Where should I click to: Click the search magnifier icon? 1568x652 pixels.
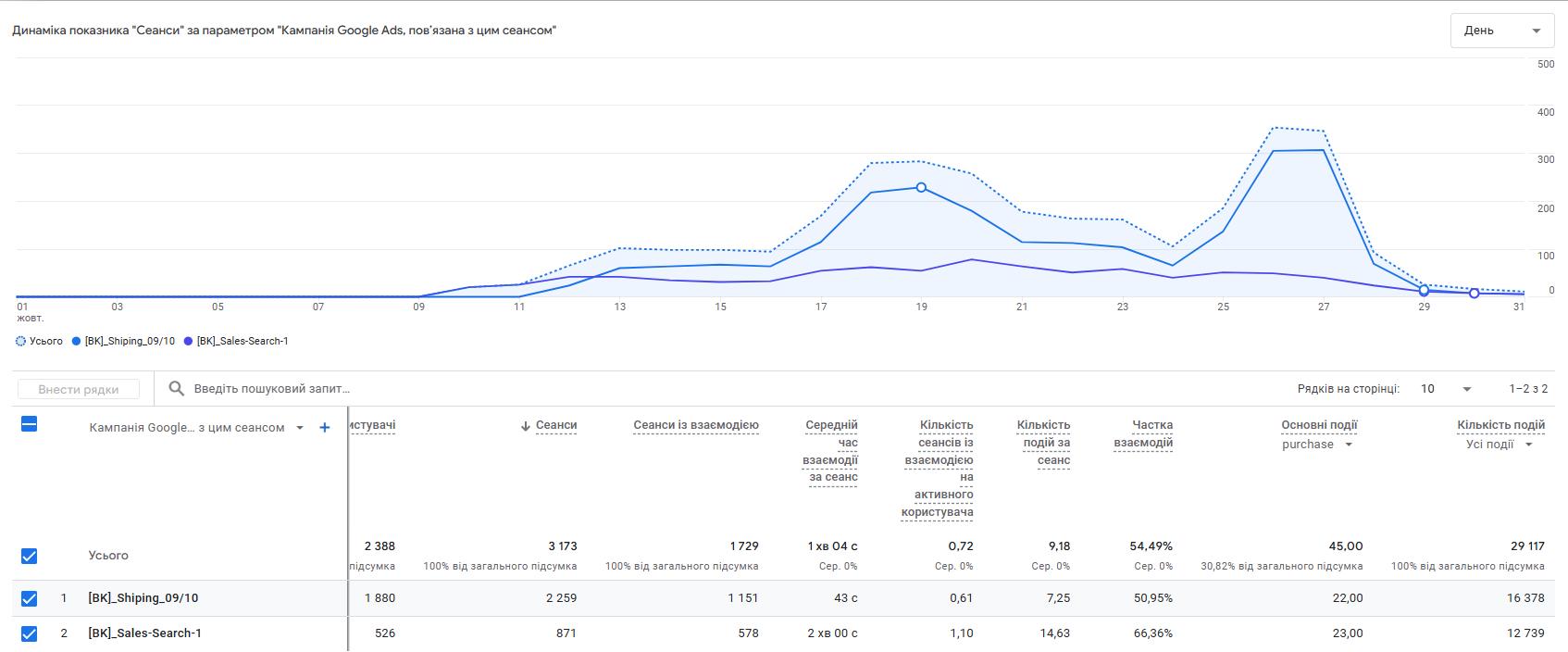[x=176, y=389]
